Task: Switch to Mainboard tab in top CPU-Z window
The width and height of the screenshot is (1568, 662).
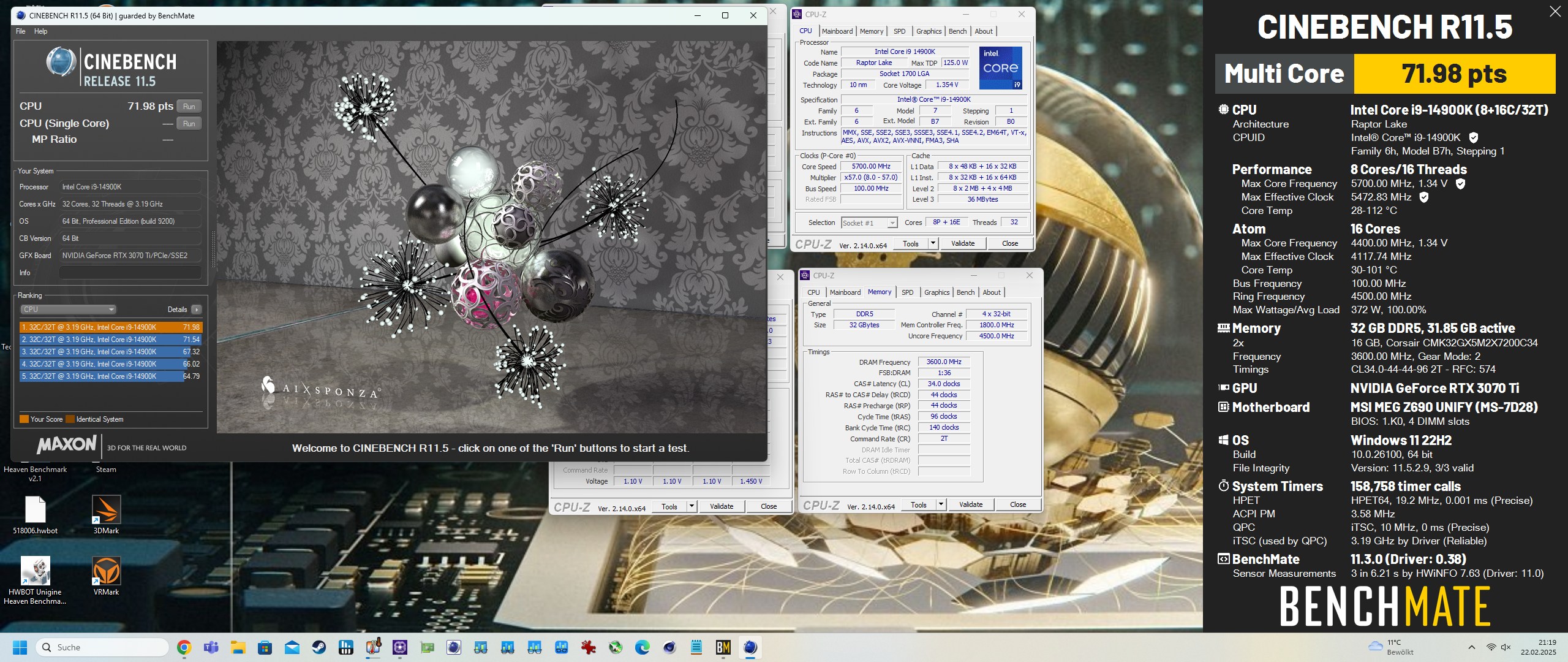Action: coord(837,31)
